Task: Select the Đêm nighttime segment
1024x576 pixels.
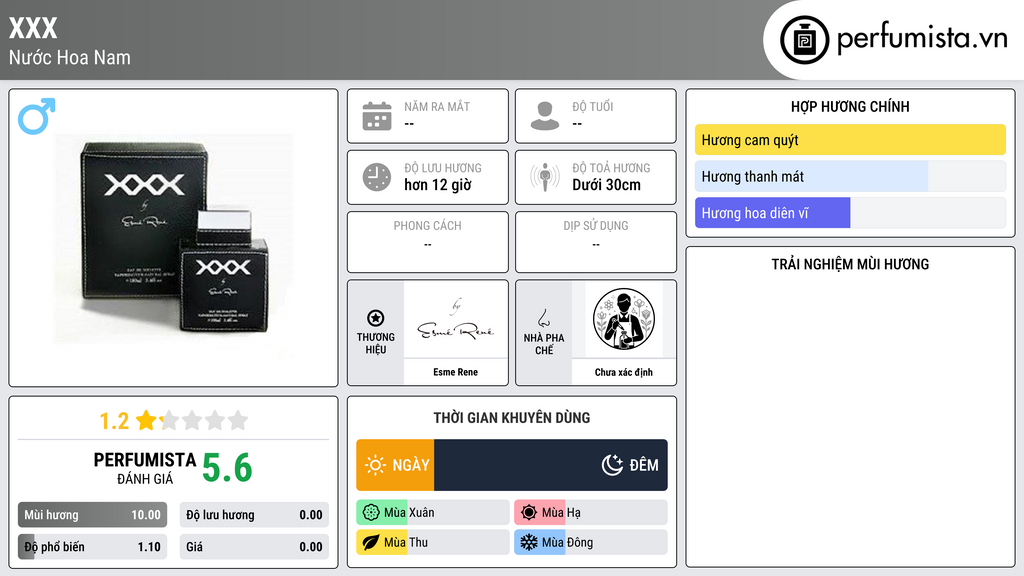Action: [x=551, y=465]
